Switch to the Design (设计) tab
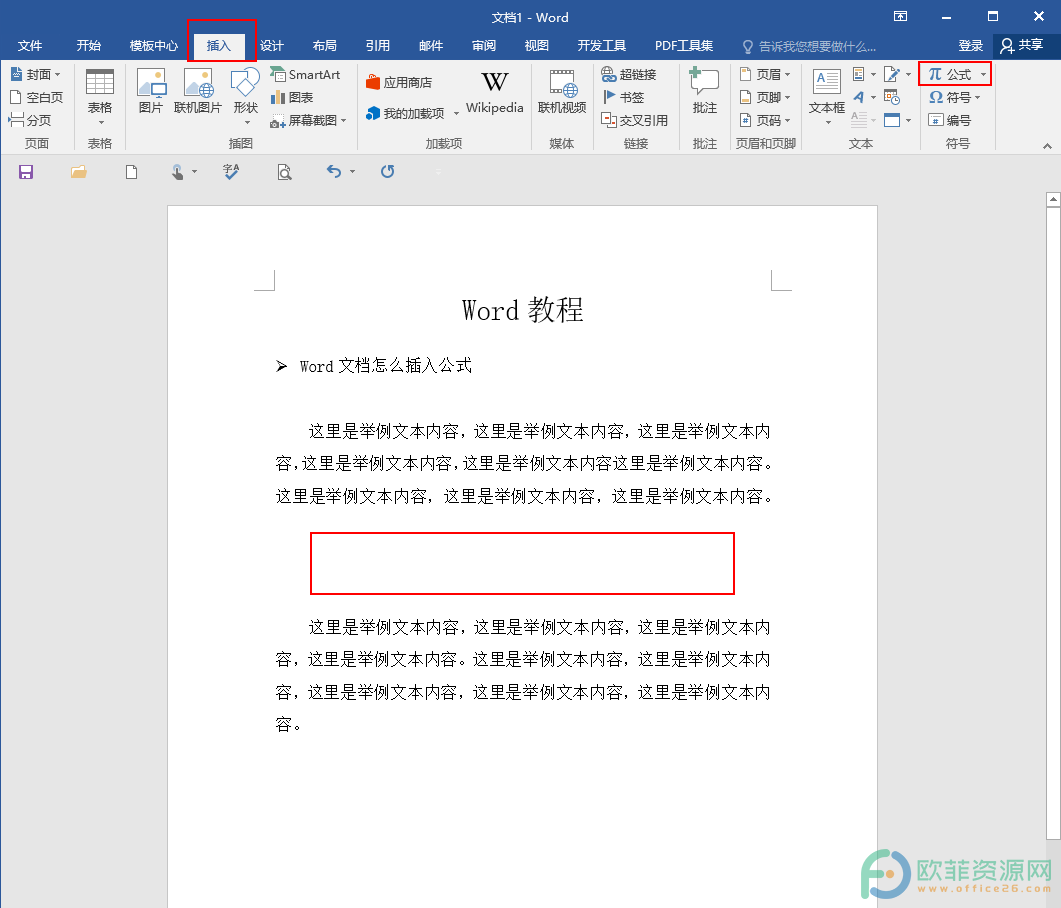The width and height of the screenshot is (1061, 908). coord(272,46)
